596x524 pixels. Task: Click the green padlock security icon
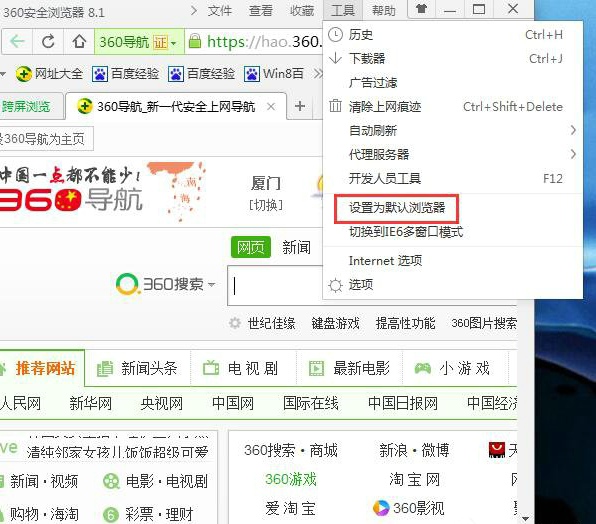pyautogui.click(x=195, y=41)
